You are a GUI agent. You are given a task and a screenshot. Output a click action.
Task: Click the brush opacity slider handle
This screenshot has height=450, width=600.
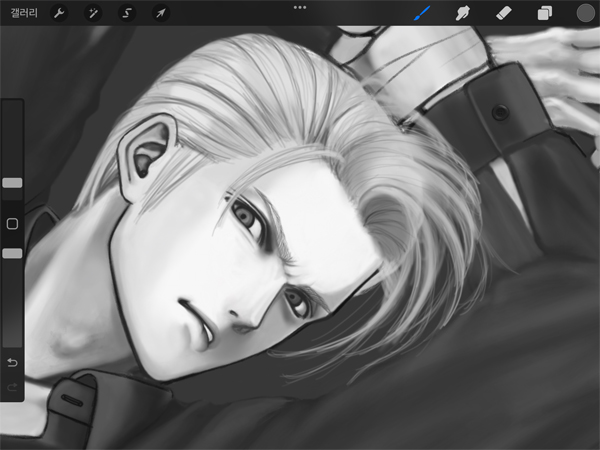(x=12, y=253)
